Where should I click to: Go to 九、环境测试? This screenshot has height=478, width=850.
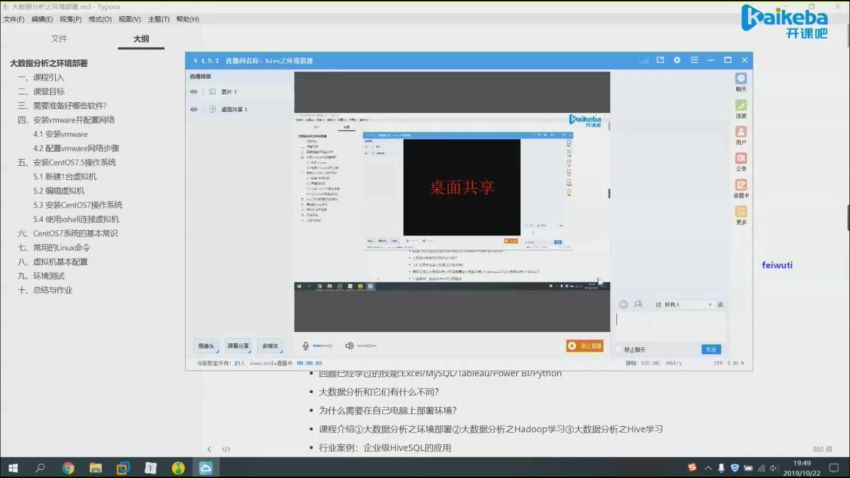41,276
